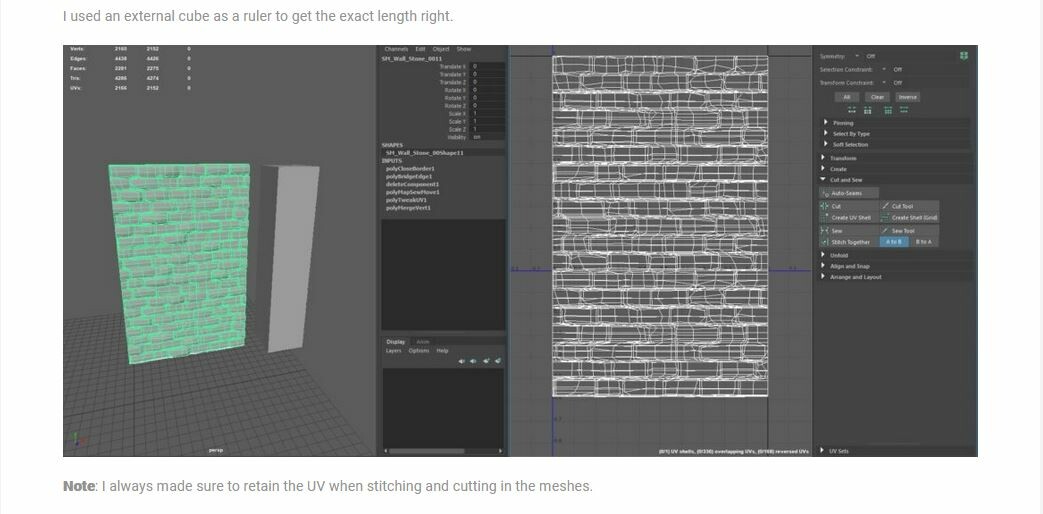Click the Scale Z value field

pyautogui.click(x=488, y=129)
